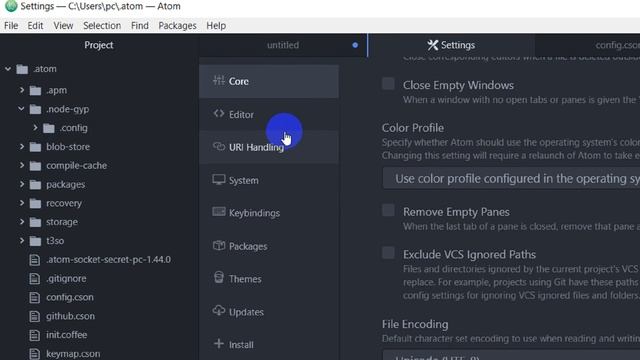Open the Color Profile dropdown
The height and width of the screenshot is (360, 640).
(511, 178)
